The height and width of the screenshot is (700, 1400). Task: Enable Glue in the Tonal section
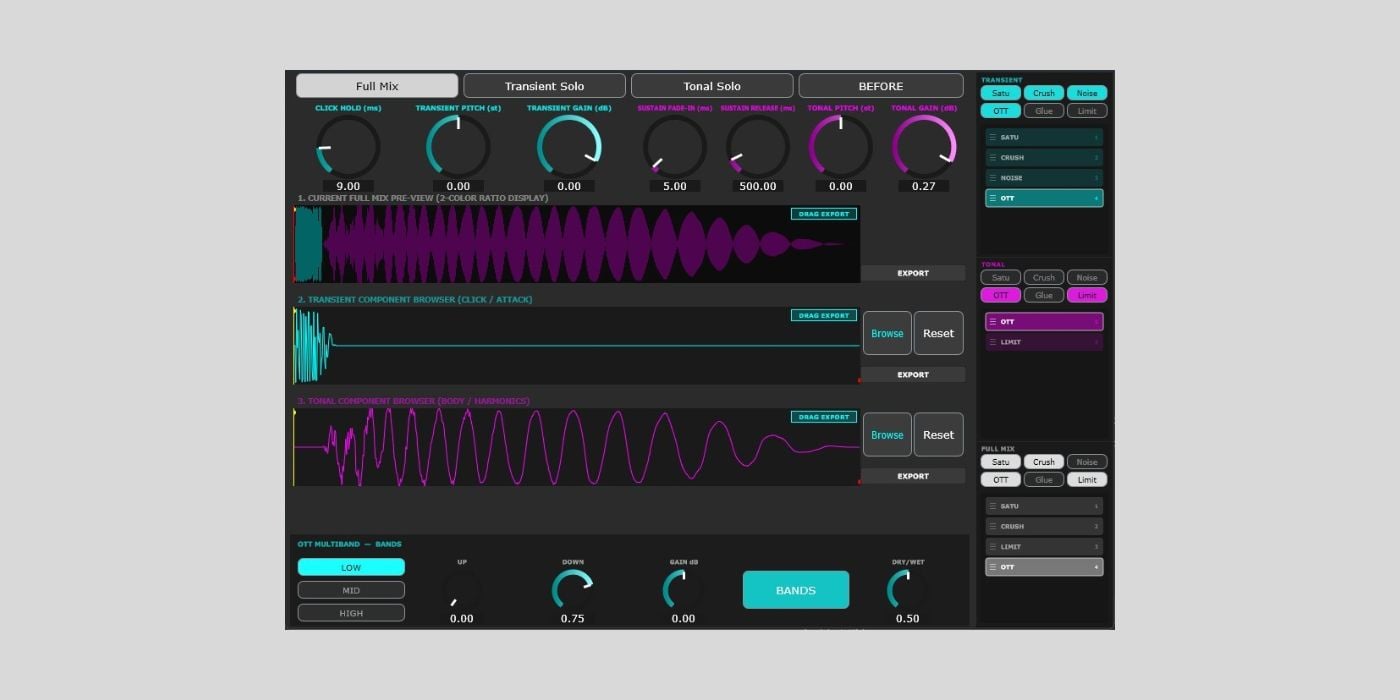(x=1044, y=295)
